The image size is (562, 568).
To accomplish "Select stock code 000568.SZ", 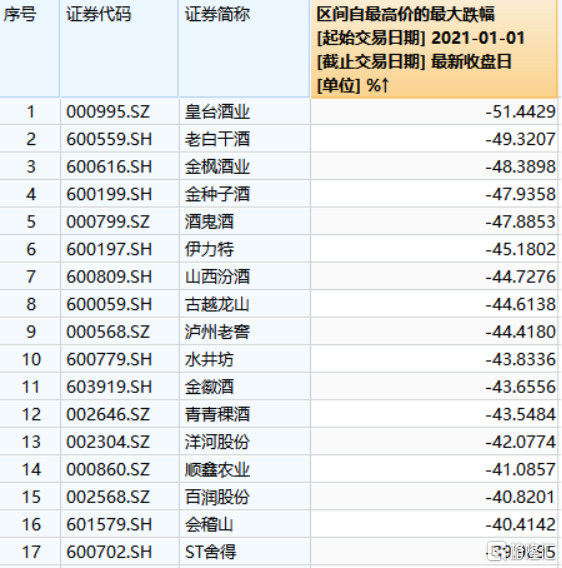I will 108,332.
